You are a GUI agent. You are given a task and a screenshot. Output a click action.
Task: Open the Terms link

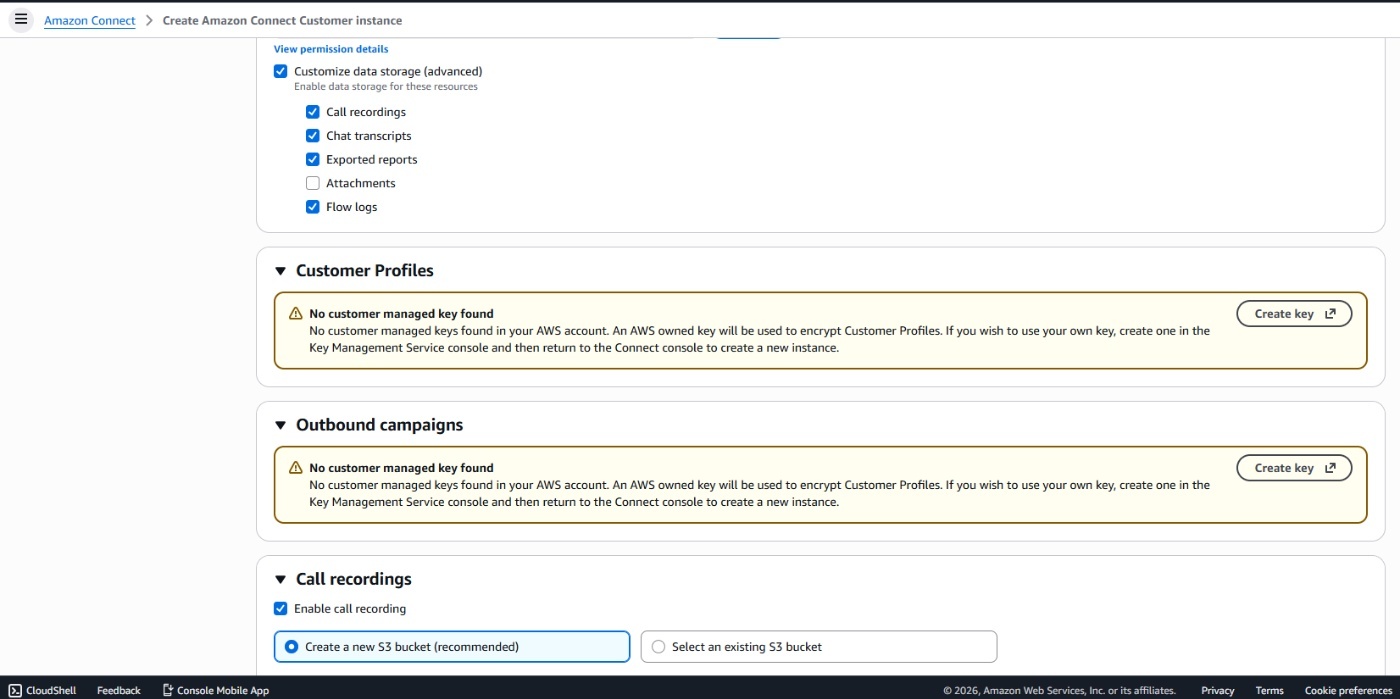[x=1269, y=690]
